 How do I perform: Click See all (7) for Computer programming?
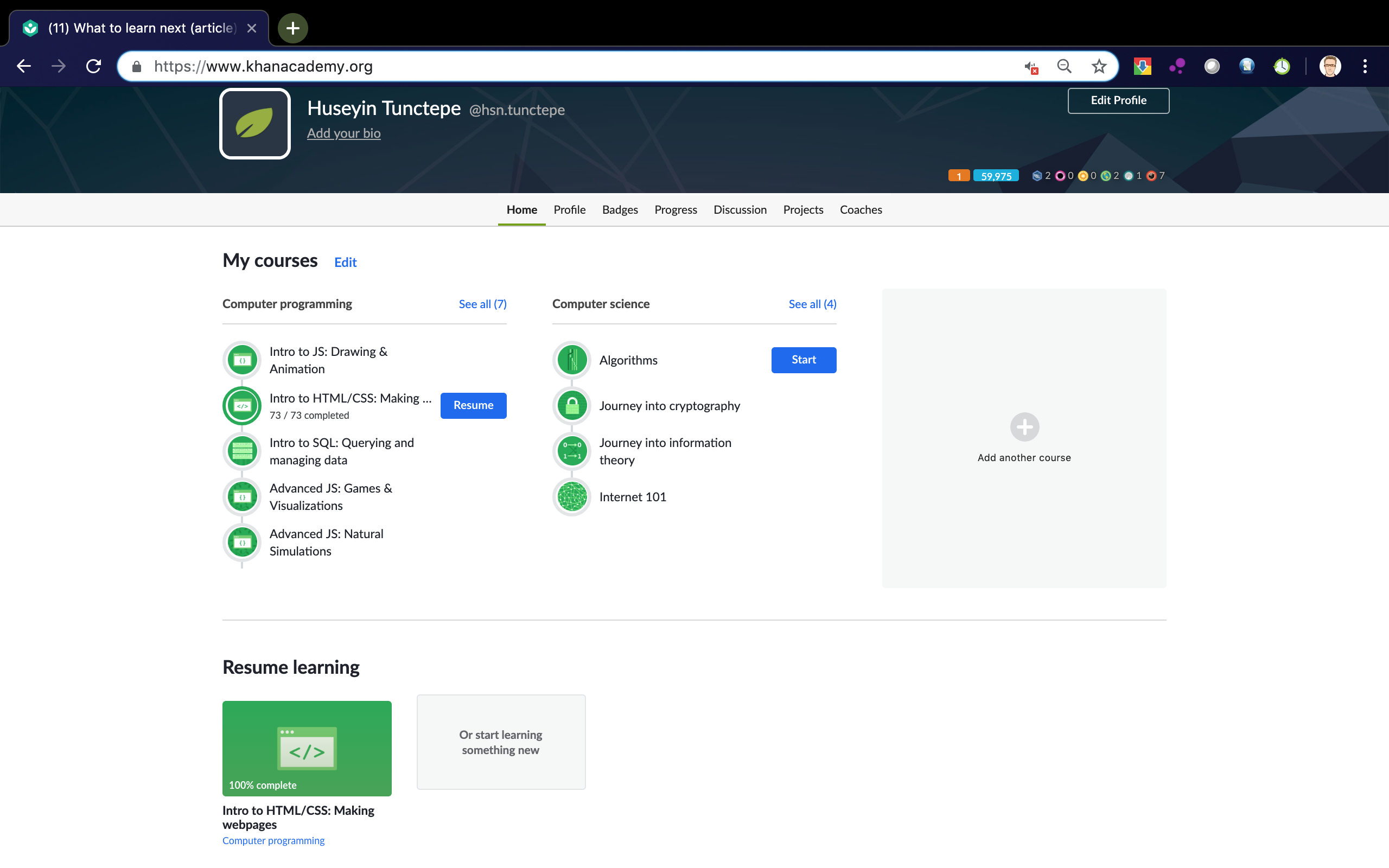click(x=482, y=304)
